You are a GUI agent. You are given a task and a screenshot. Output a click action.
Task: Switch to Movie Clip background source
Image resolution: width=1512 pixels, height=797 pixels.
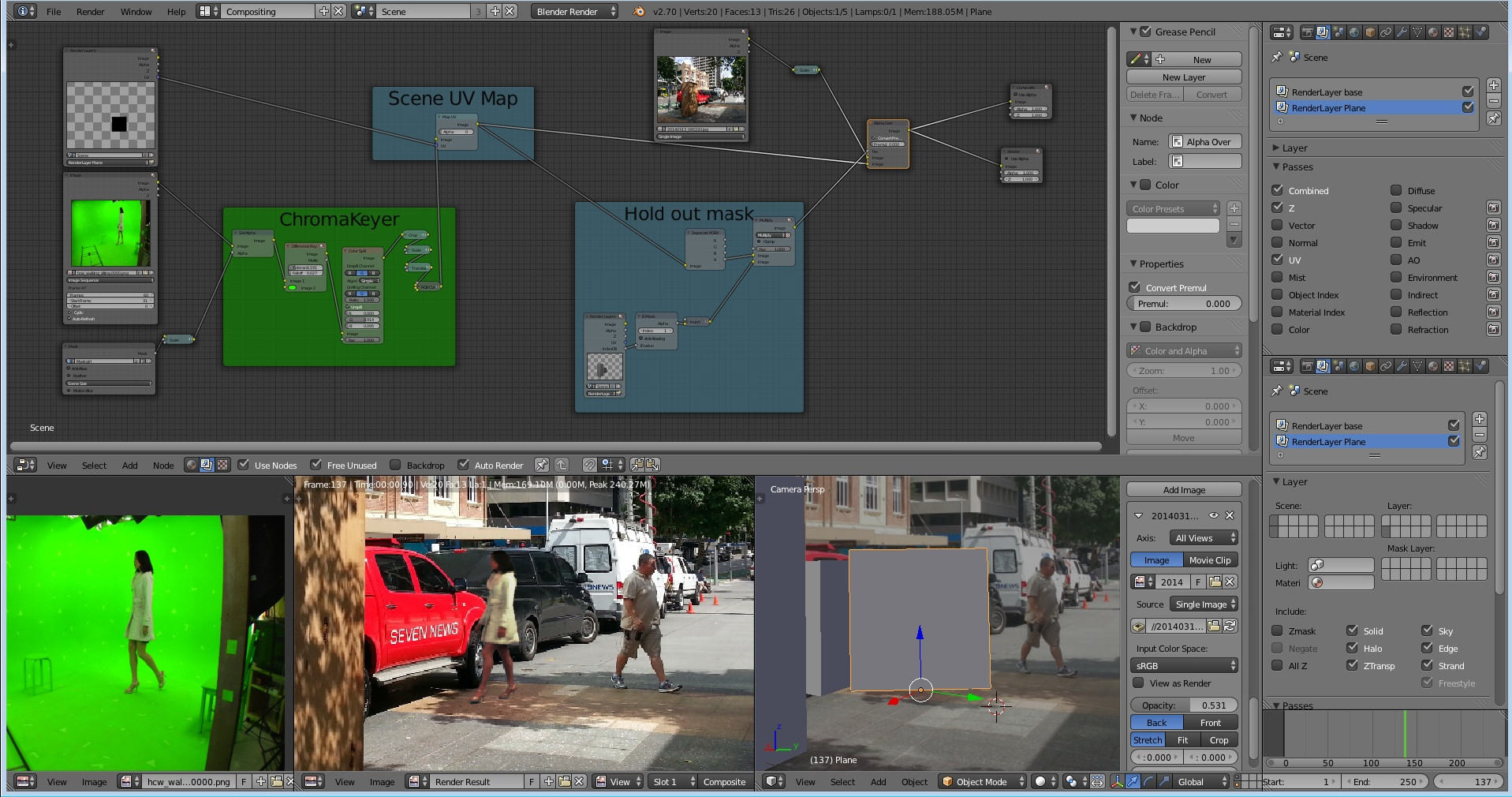1210,559
